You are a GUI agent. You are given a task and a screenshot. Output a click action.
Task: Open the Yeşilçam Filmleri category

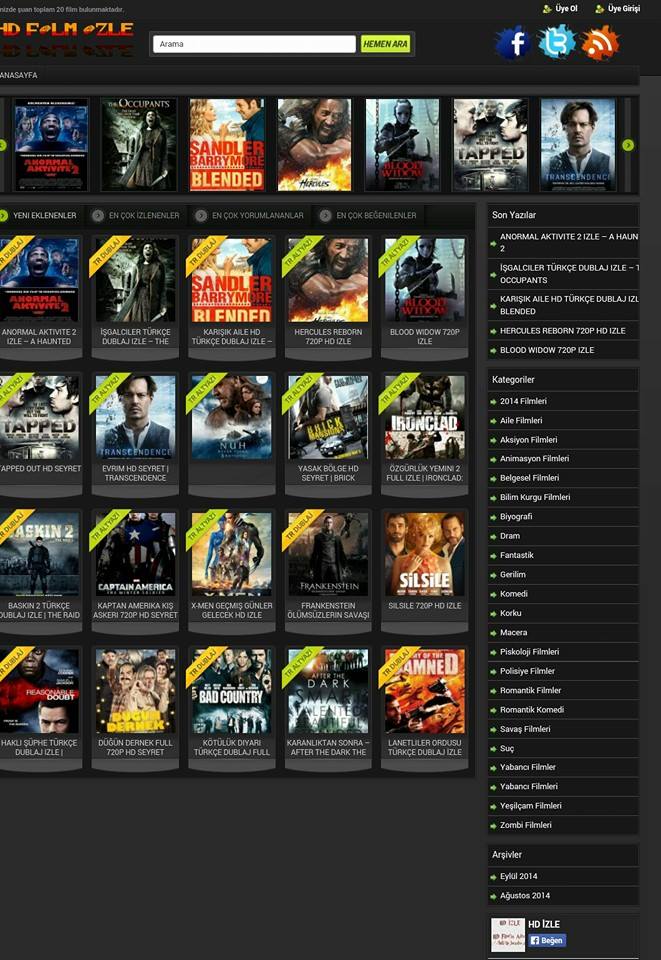531,806
